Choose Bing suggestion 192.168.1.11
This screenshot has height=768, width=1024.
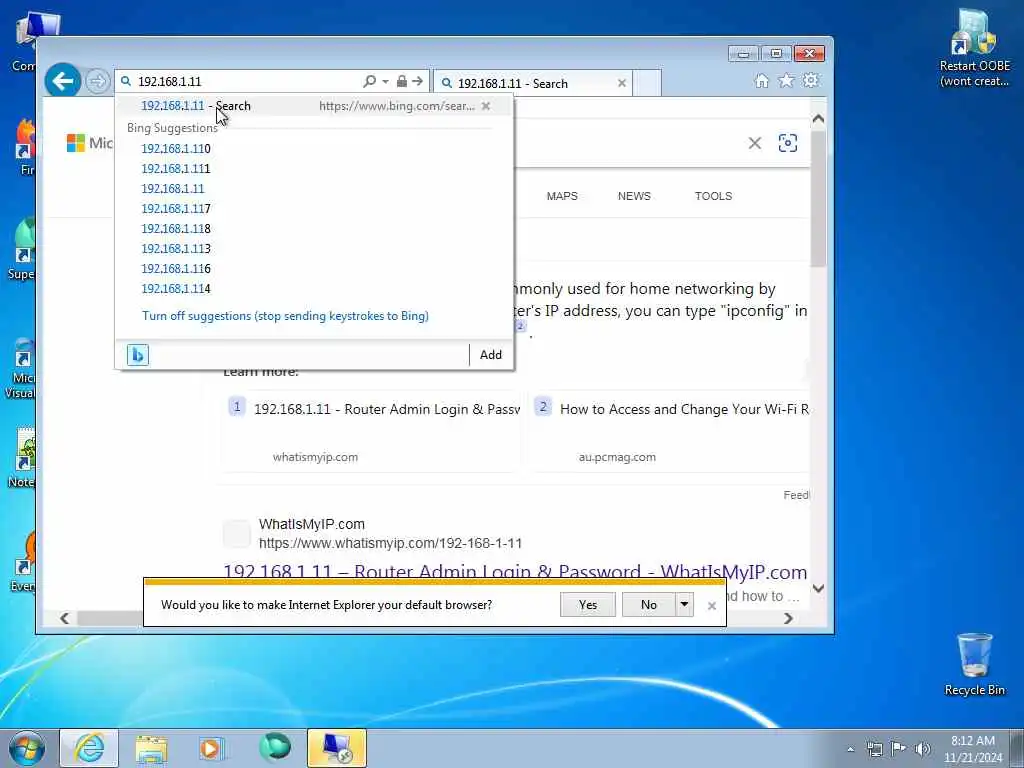coord(172,189)
